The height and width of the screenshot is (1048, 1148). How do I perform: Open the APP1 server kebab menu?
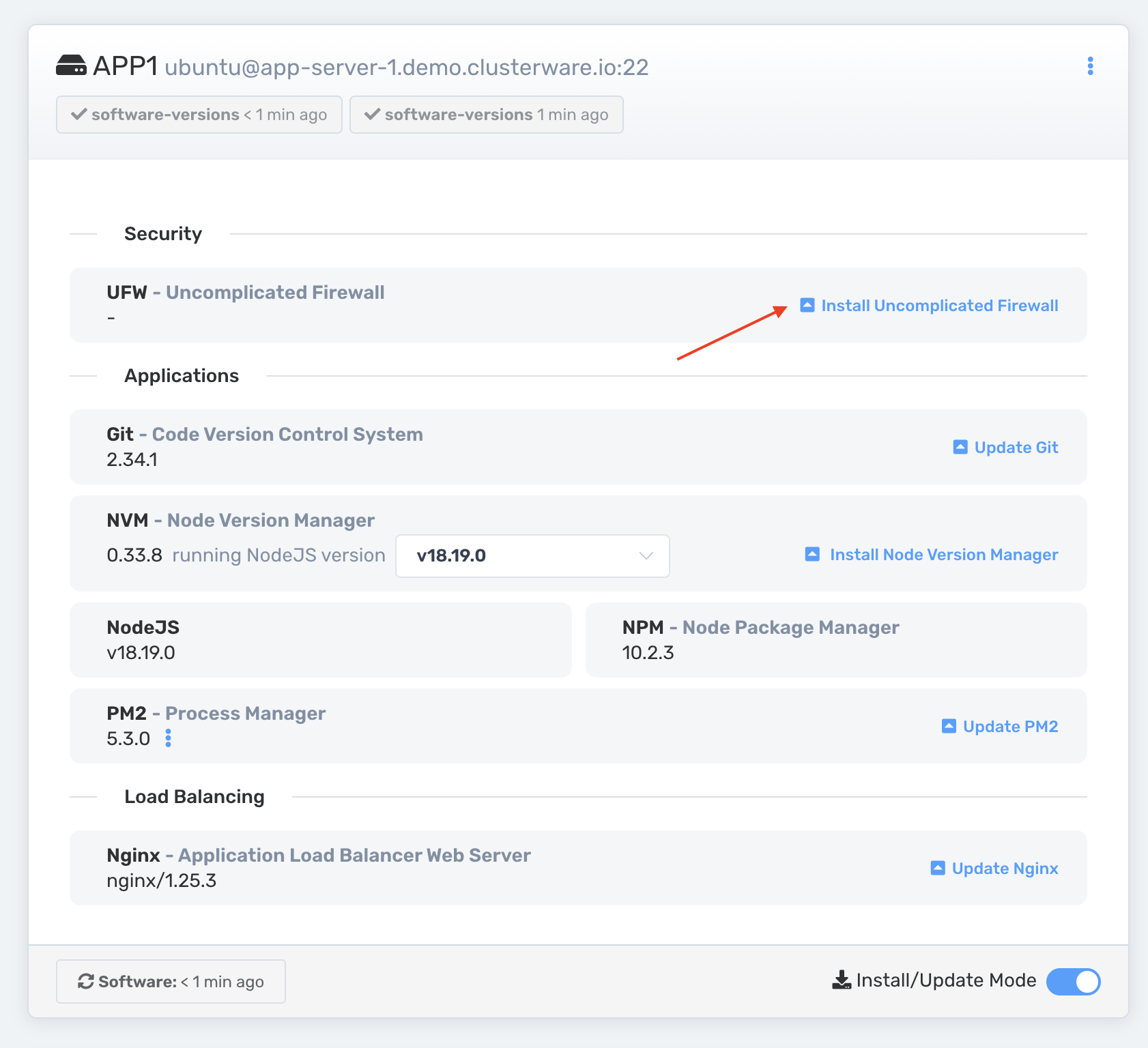click(1090, 66)
